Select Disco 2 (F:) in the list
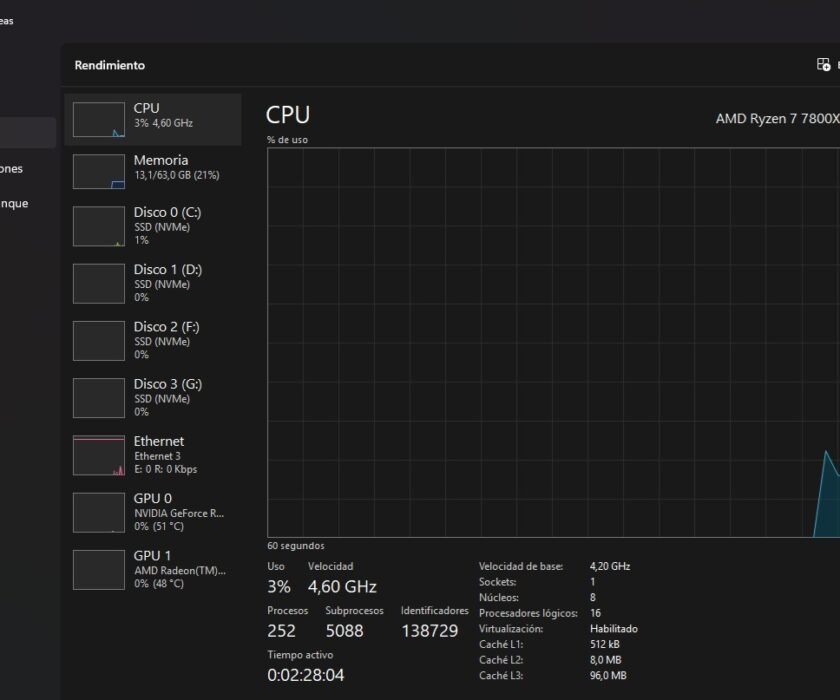 153,341
